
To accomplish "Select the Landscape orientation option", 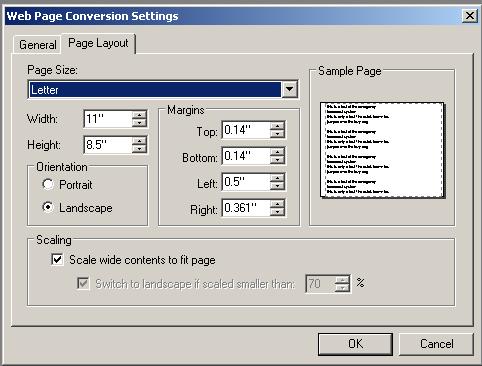I will pyautogui.click(x=48, y=207).
